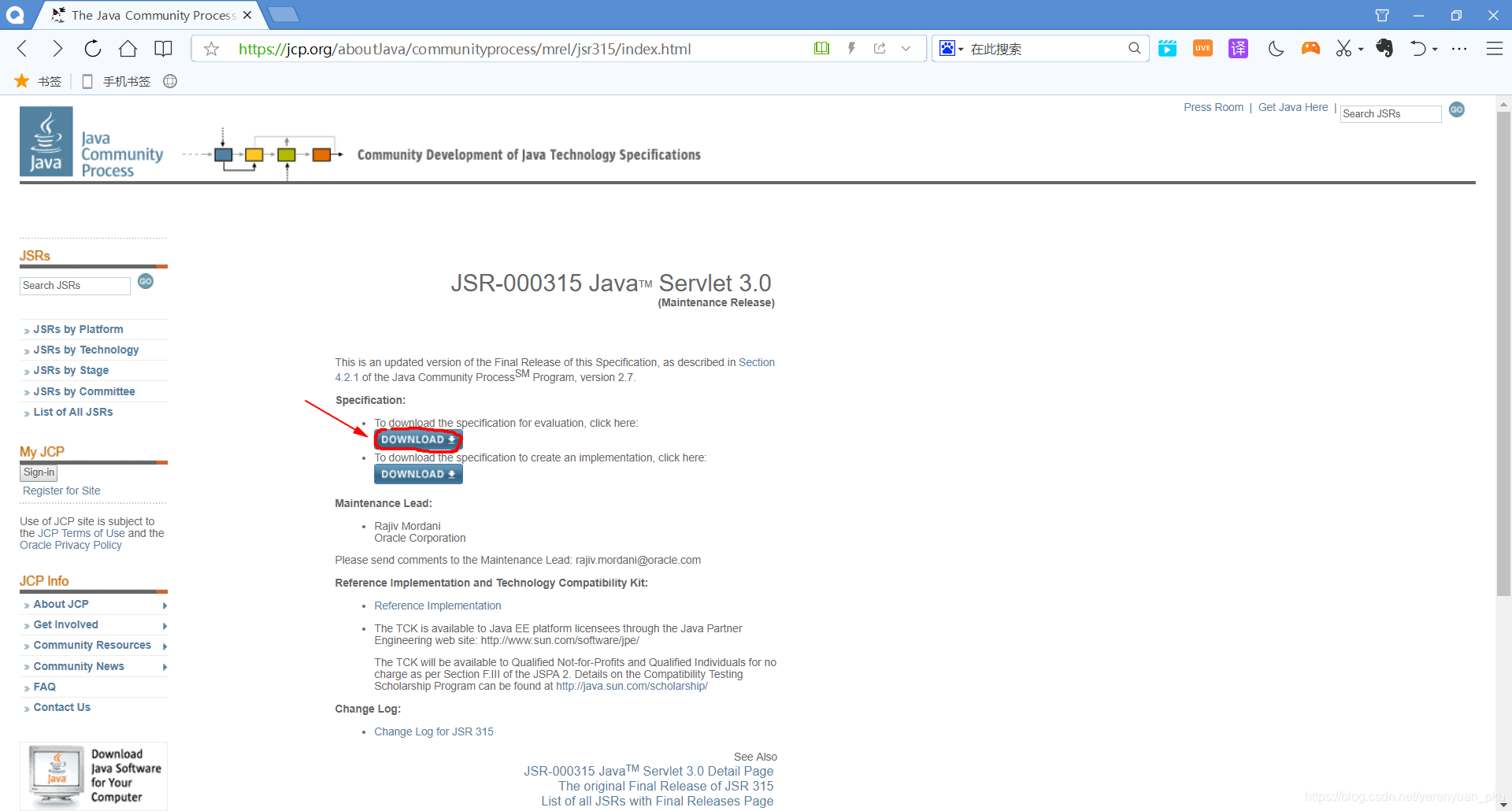Screen dimensions: 1512x811
Task: Enable reader mode from the address bar
Action: (x=821, y=49)
